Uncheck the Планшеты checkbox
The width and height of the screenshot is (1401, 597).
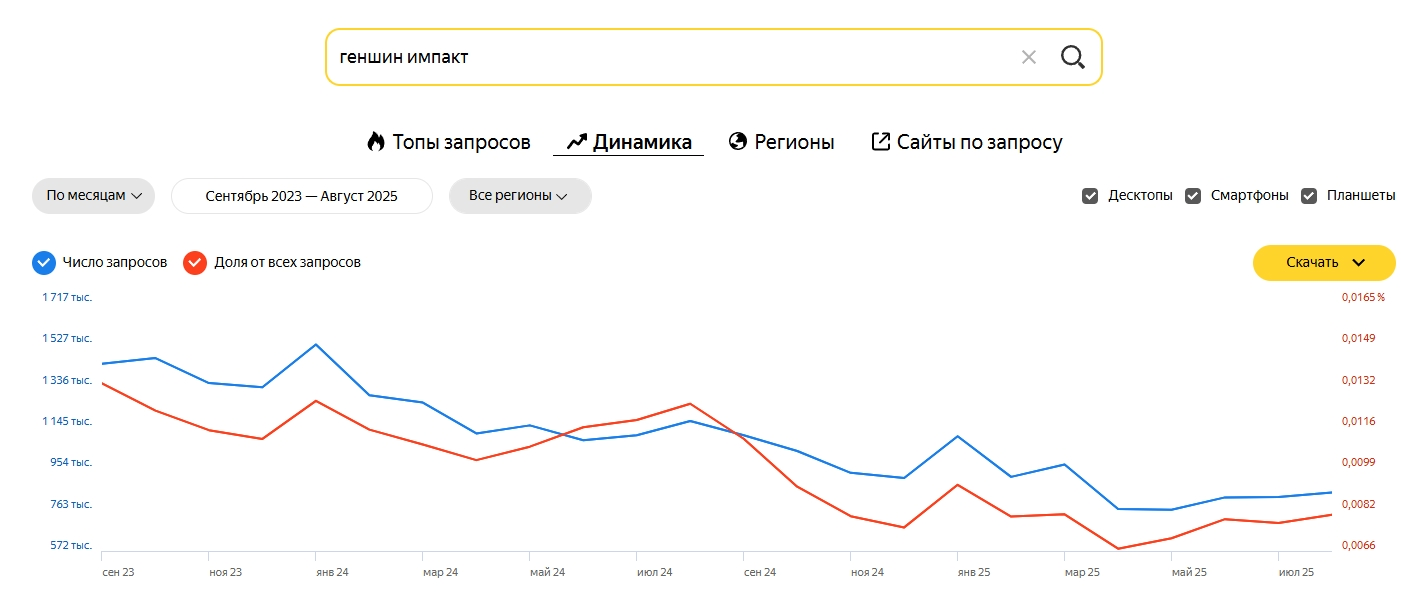(1309, 196)
